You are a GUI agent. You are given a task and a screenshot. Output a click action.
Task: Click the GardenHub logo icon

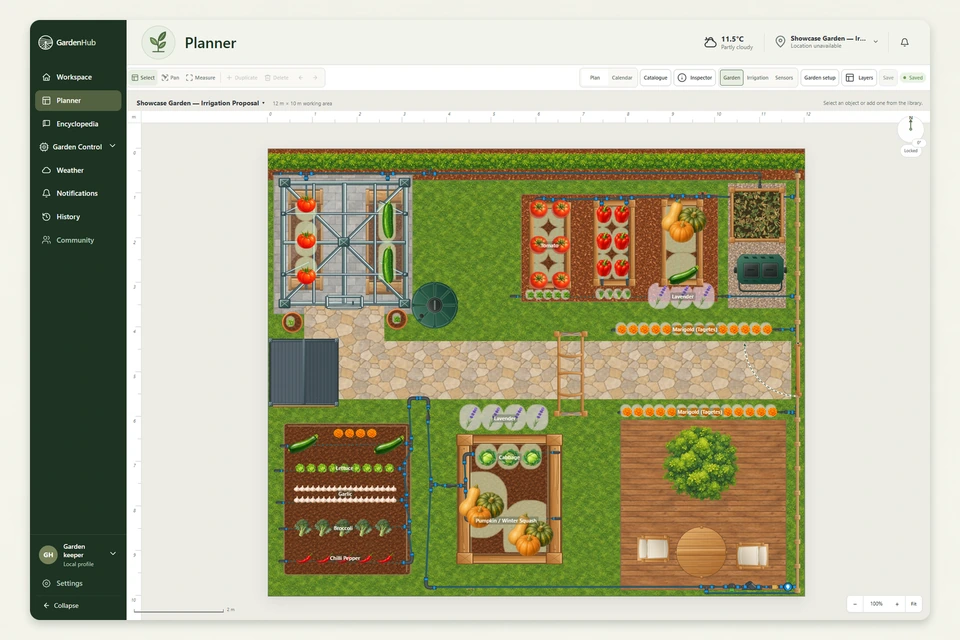pyautogui.click(x=45, y=42)
